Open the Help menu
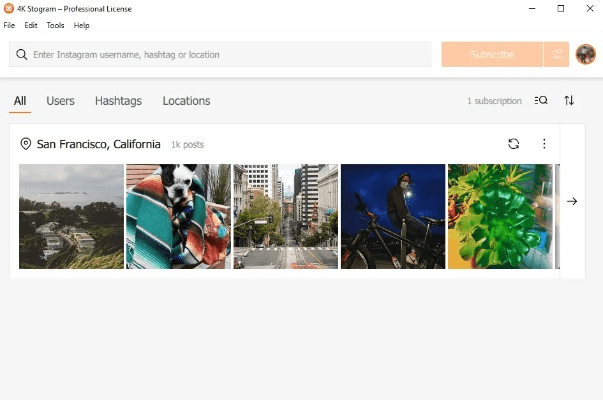 (82, 25)
